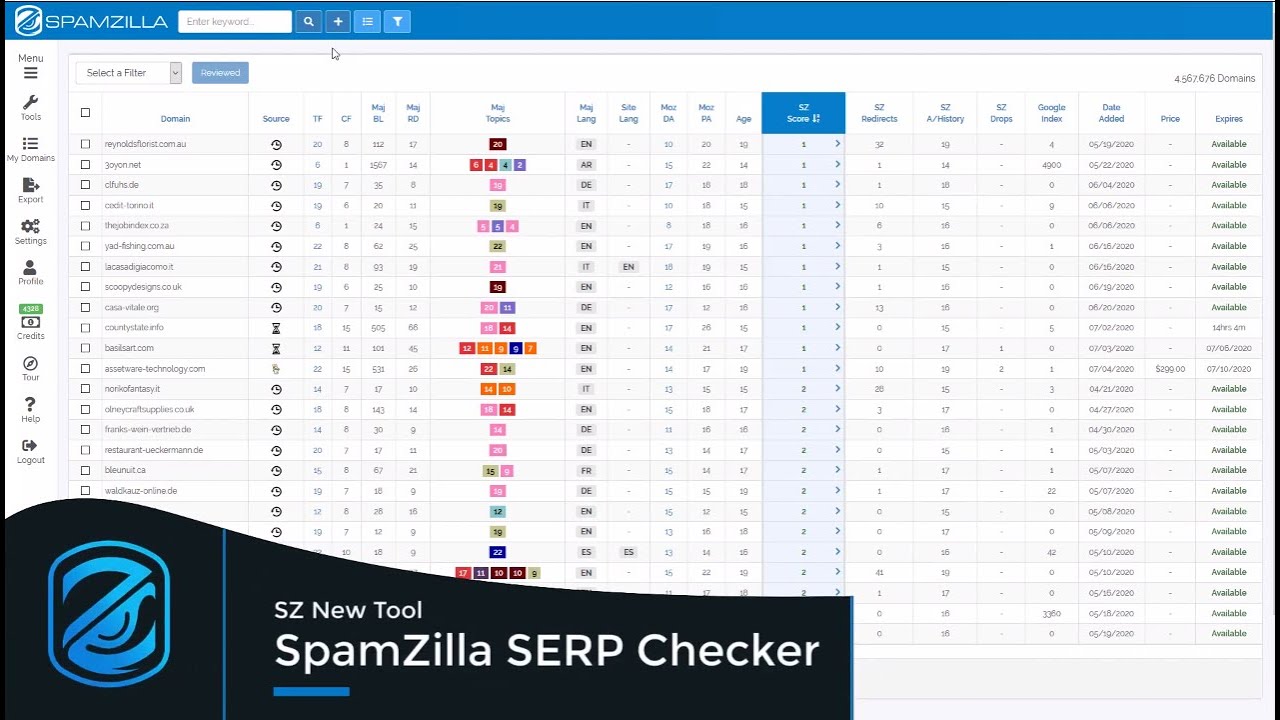
Task: Start the Tour compass icon
Action: coord(30,364)
